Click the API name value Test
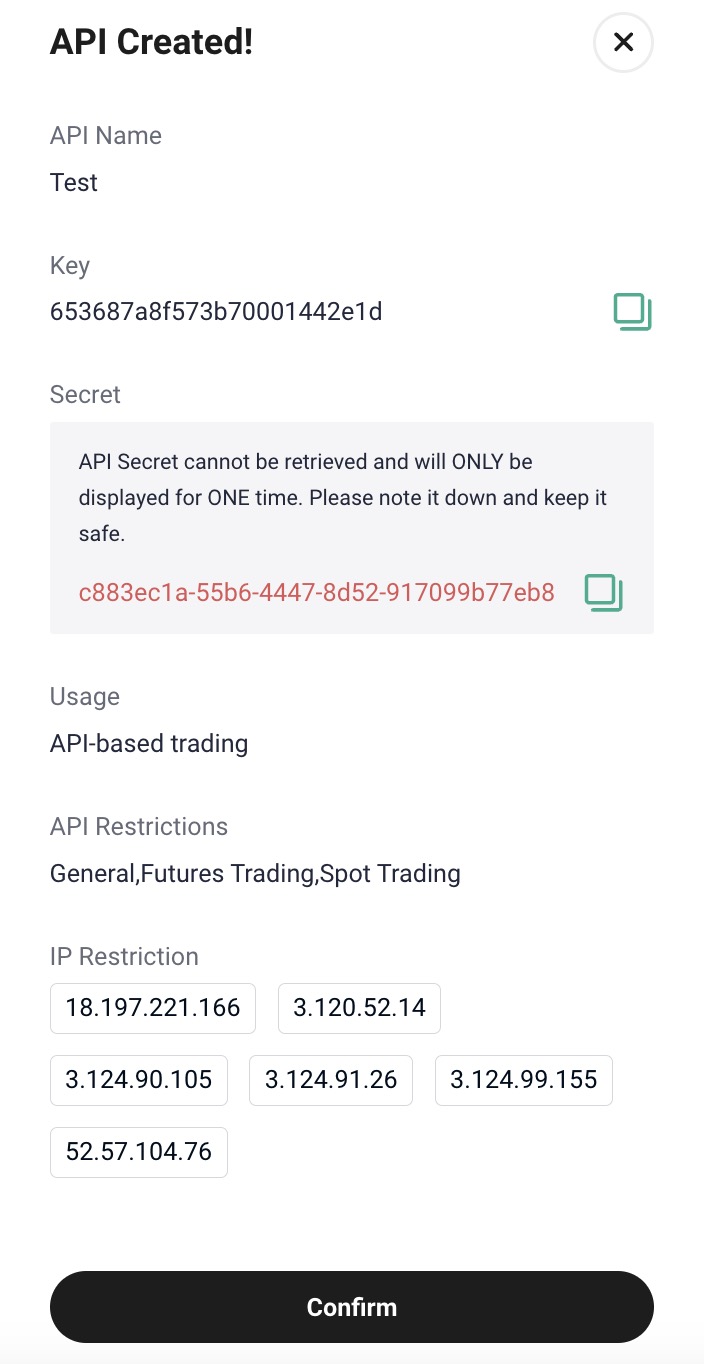The width and height of the screenshot is (704, 1364). click(x=74, y=183)
